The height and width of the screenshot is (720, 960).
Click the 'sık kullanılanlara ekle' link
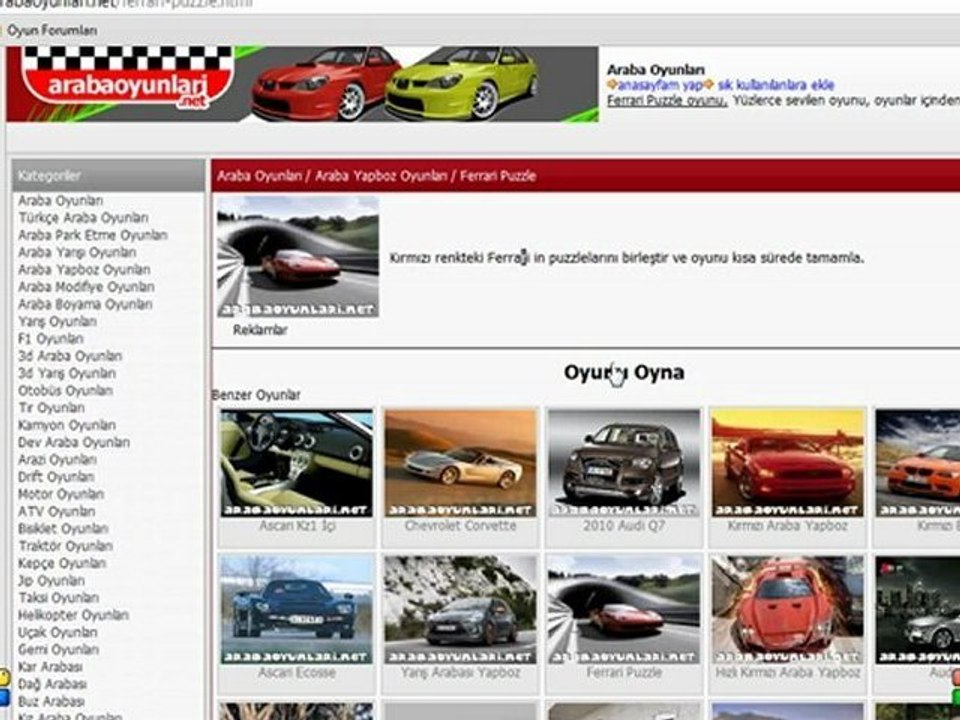pyautogui.click(x=776, y=85)
